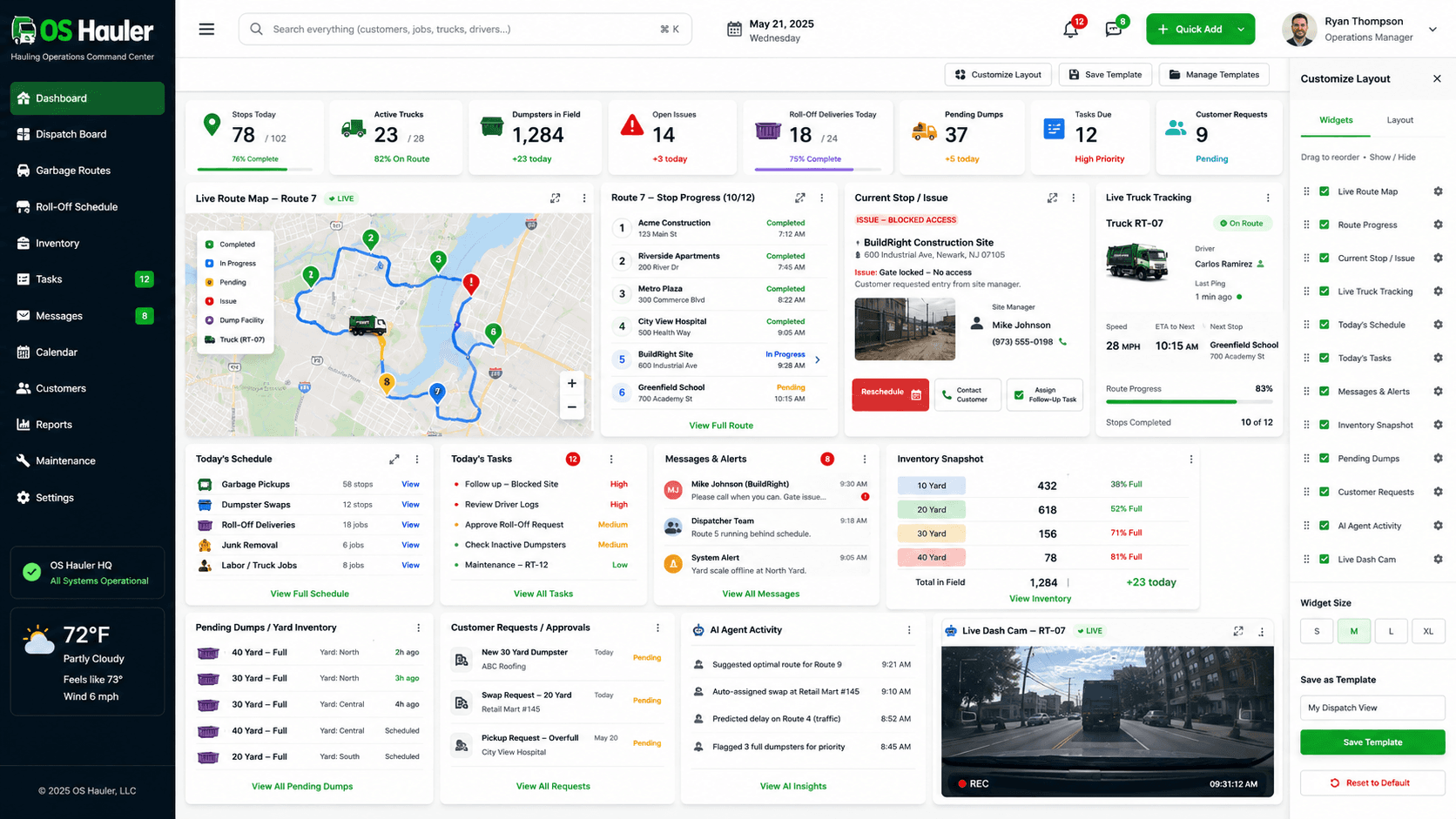This screenshot has height=819, width=1456.
Task: Open Messages & Alerts three-dot menu
Action: tap(865, 459)
